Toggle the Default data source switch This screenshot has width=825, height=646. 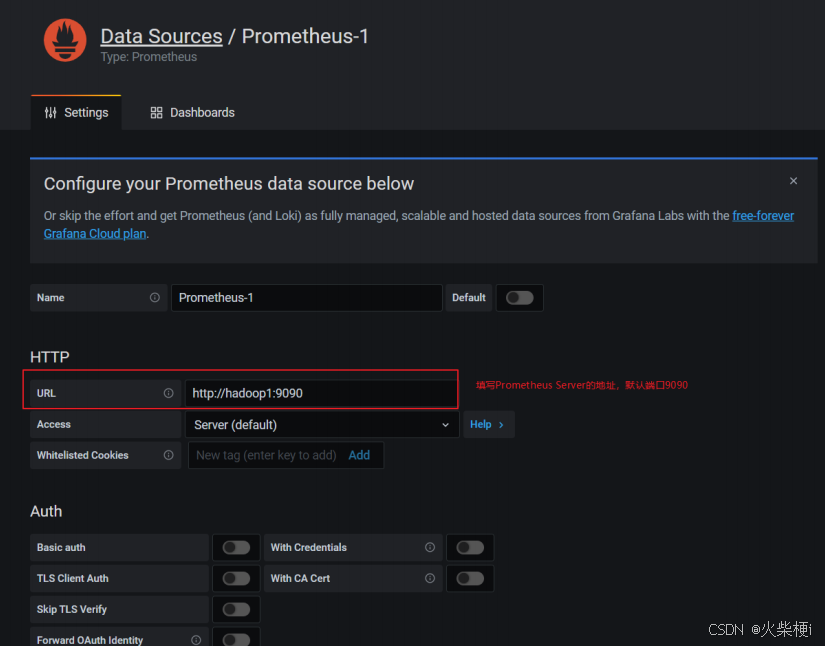tap(519, 298)
